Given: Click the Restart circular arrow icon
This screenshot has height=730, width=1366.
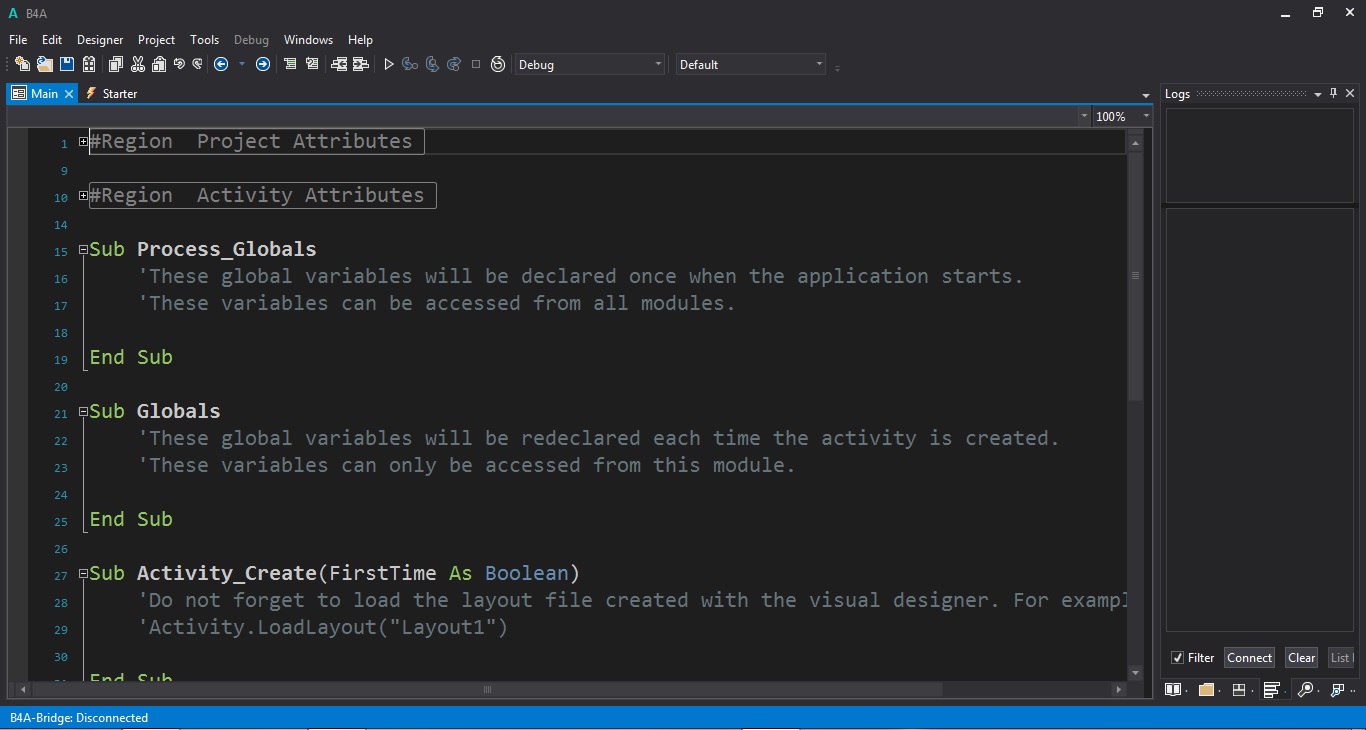Looking at the screenshot, I should 498,64.
